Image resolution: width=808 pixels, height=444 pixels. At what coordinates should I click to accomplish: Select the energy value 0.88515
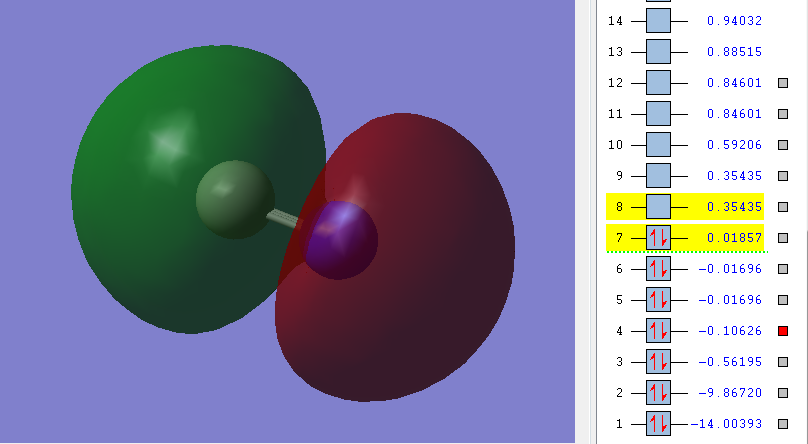[x=734, y=52]
